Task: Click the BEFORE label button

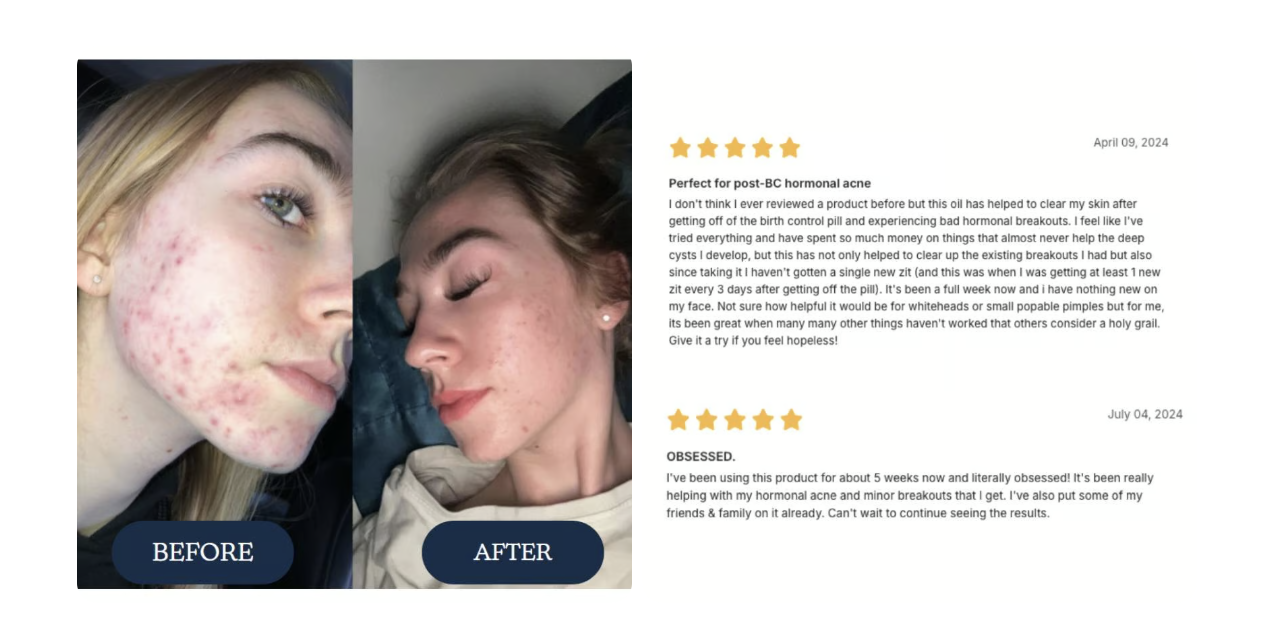Action: 203,552
